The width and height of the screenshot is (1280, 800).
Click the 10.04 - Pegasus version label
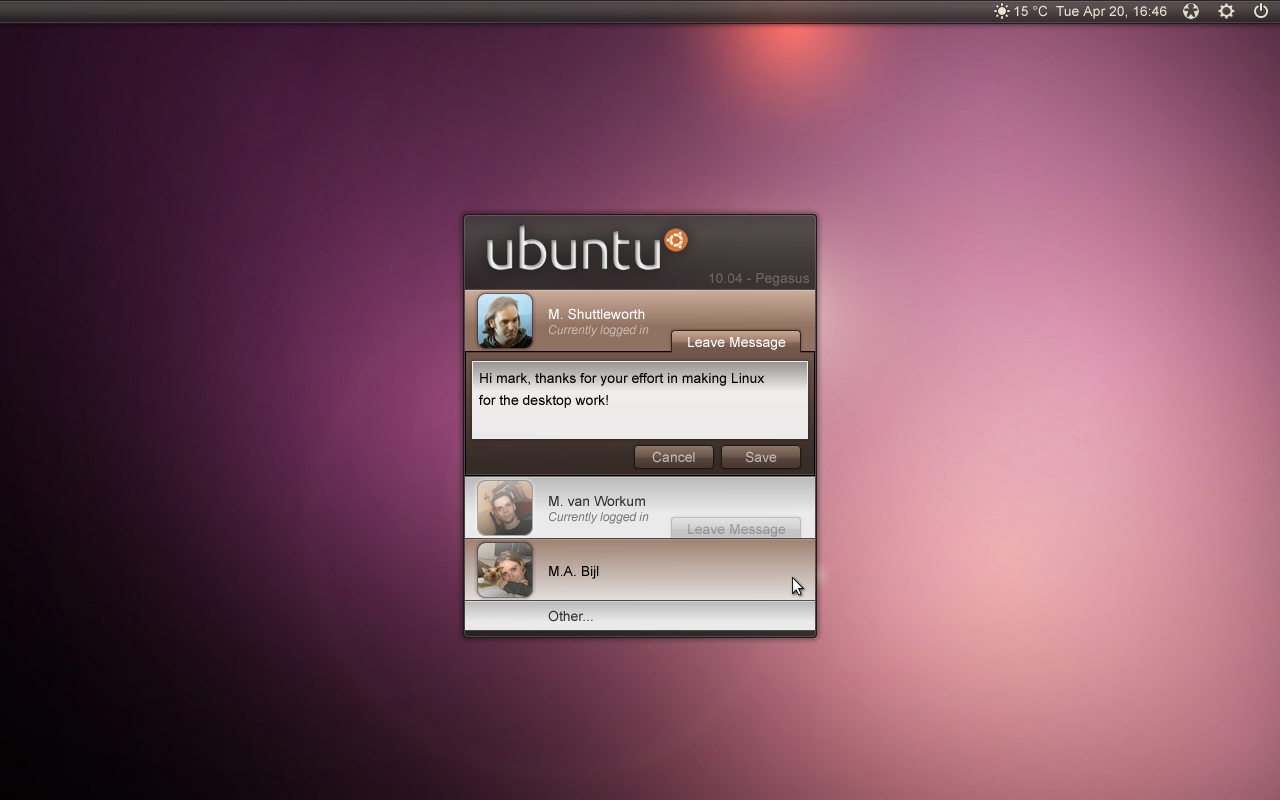point(759,278)
